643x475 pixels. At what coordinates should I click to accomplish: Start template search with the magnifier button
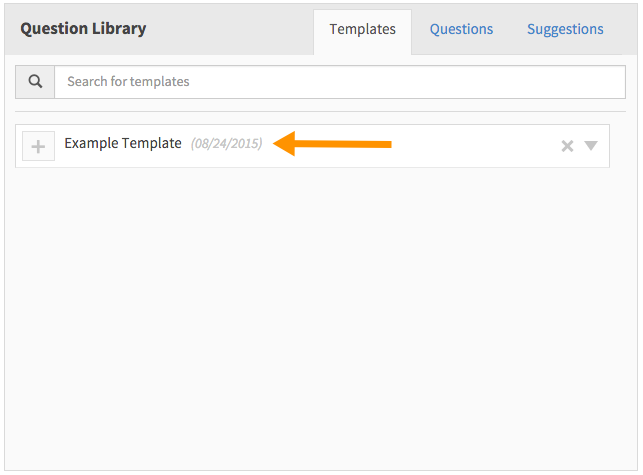tap(35, 82)
